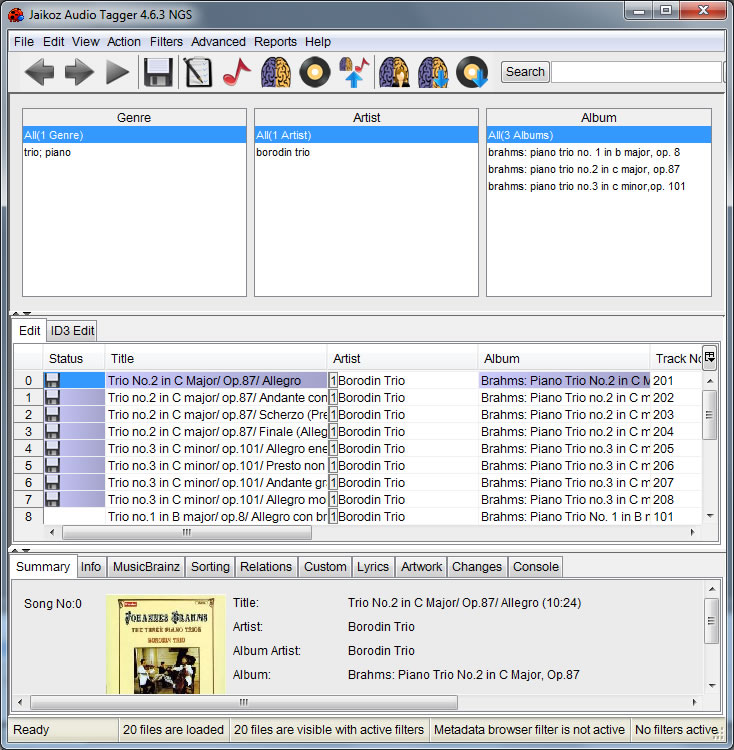Click the Search button
The width and height of the screenshot is (734, 750).
(x=525, y=72)
